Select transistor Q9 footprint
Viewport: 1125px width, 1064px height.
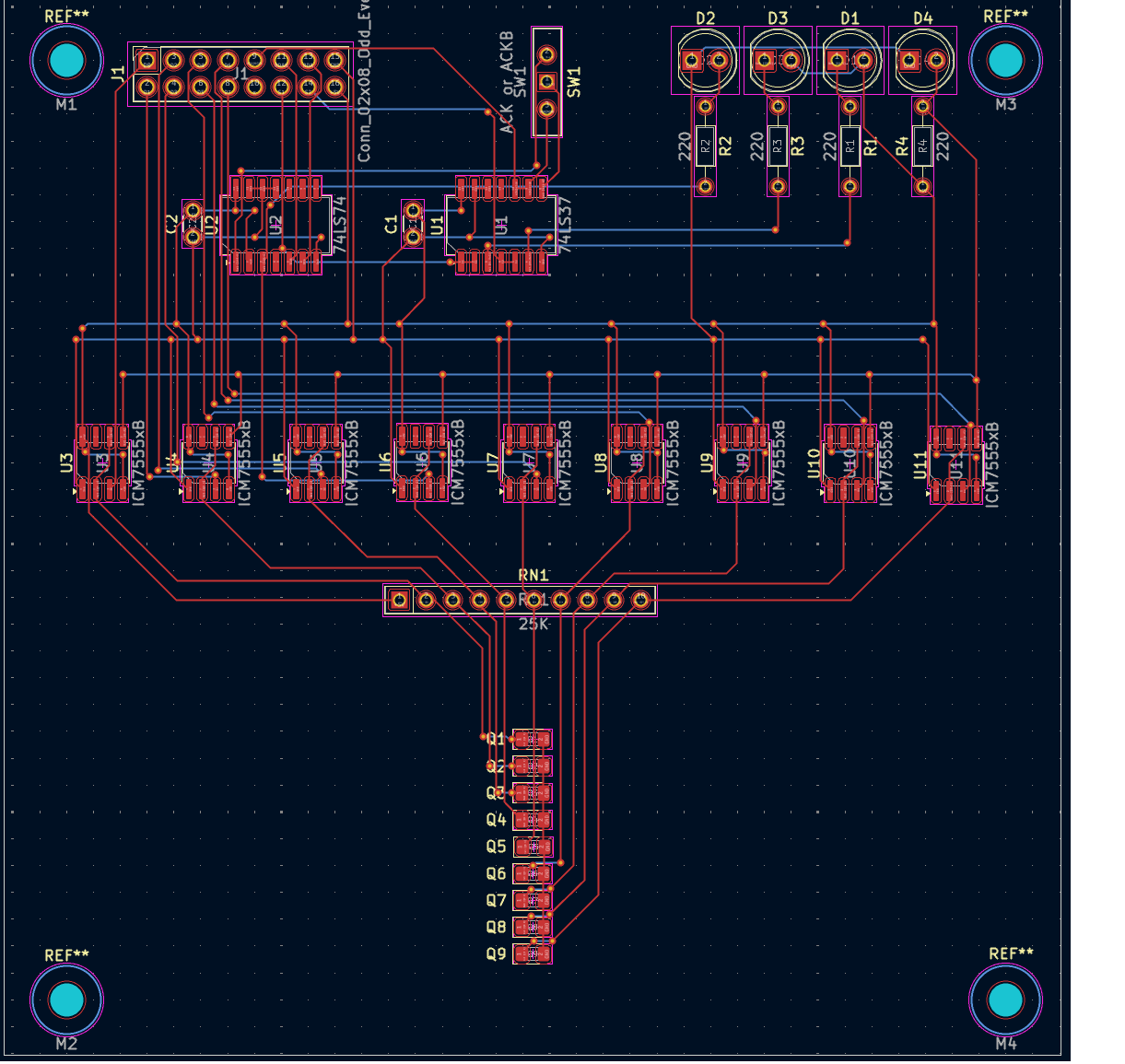(x=532, y=953)
